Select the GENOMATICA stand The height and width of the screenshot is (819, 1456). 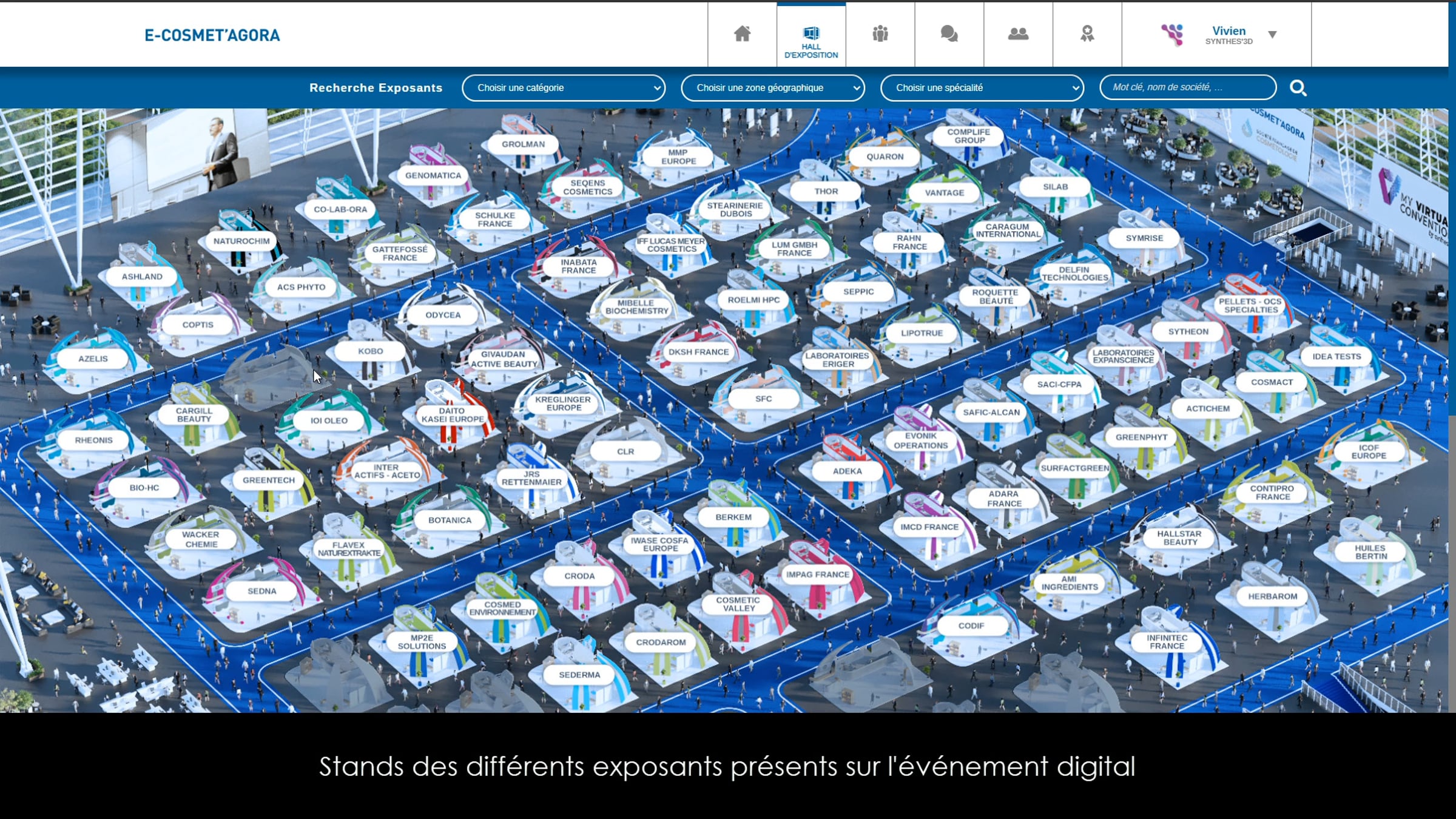(433, 175)
